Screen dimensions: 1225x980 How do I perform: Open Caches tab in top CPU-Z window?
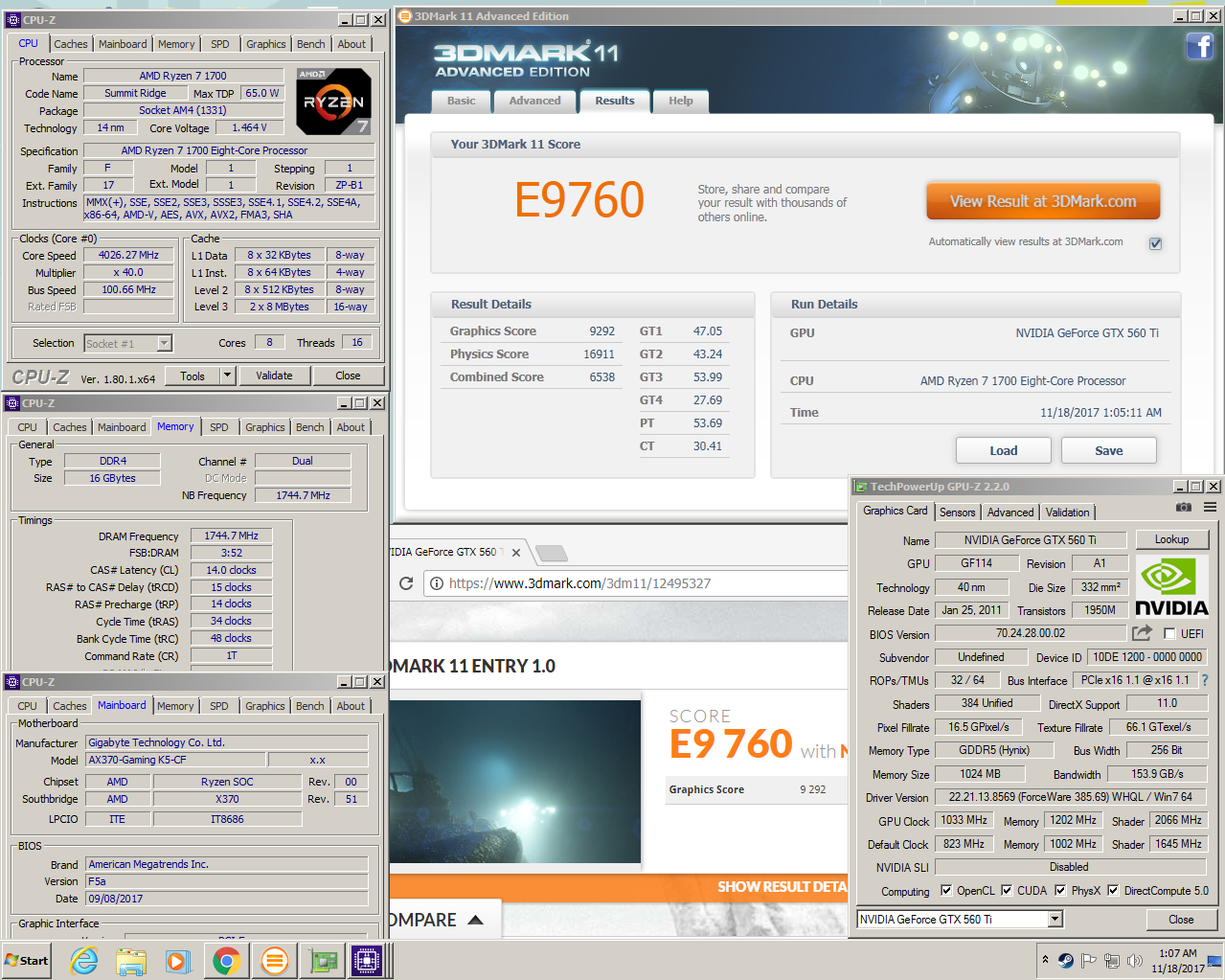[x=71, y=44]
